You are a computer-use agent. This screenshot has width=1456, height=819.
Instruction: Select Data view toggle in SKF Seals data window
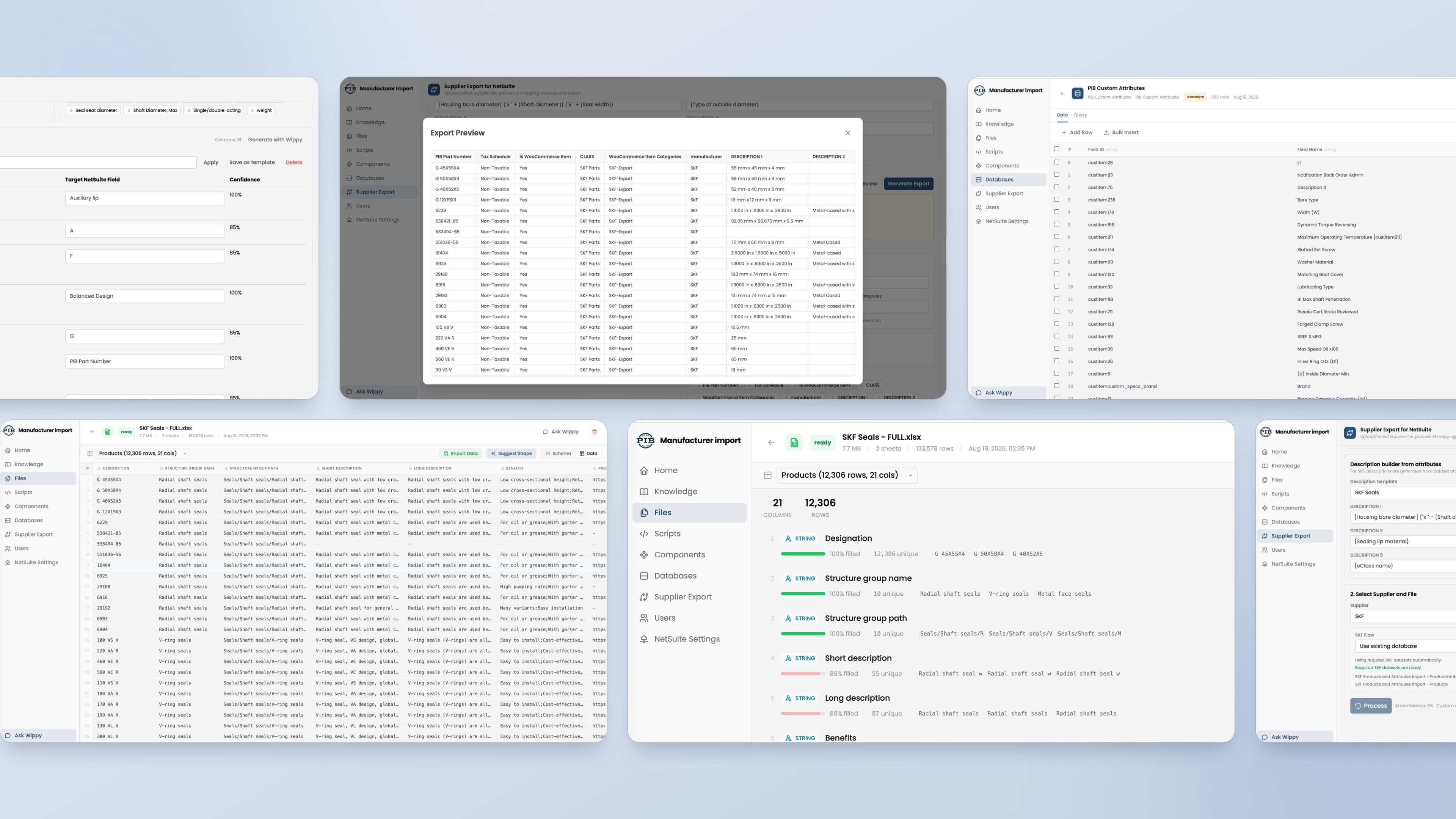588,453
